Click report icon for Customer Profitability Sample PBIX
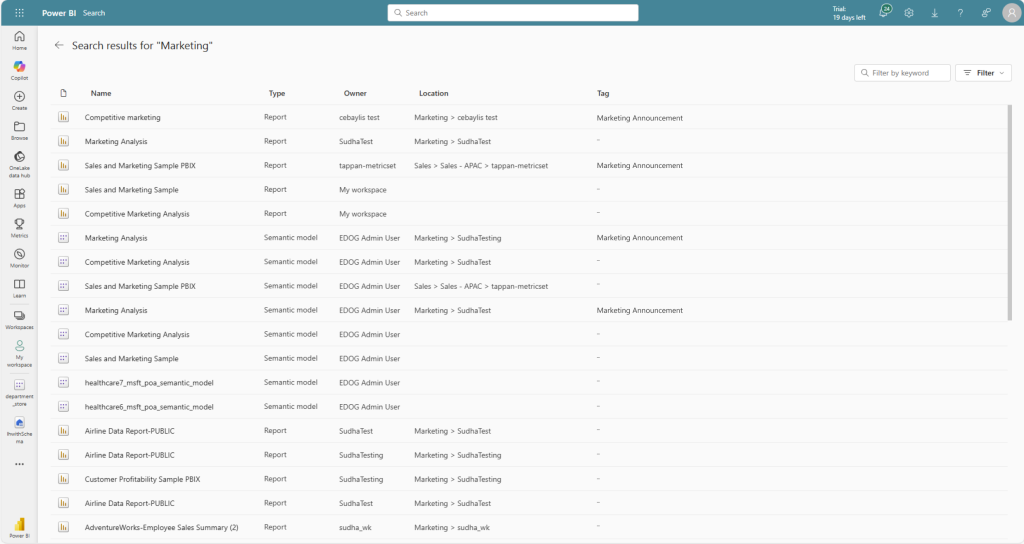The image size is (1024, 544). (63, 479)
